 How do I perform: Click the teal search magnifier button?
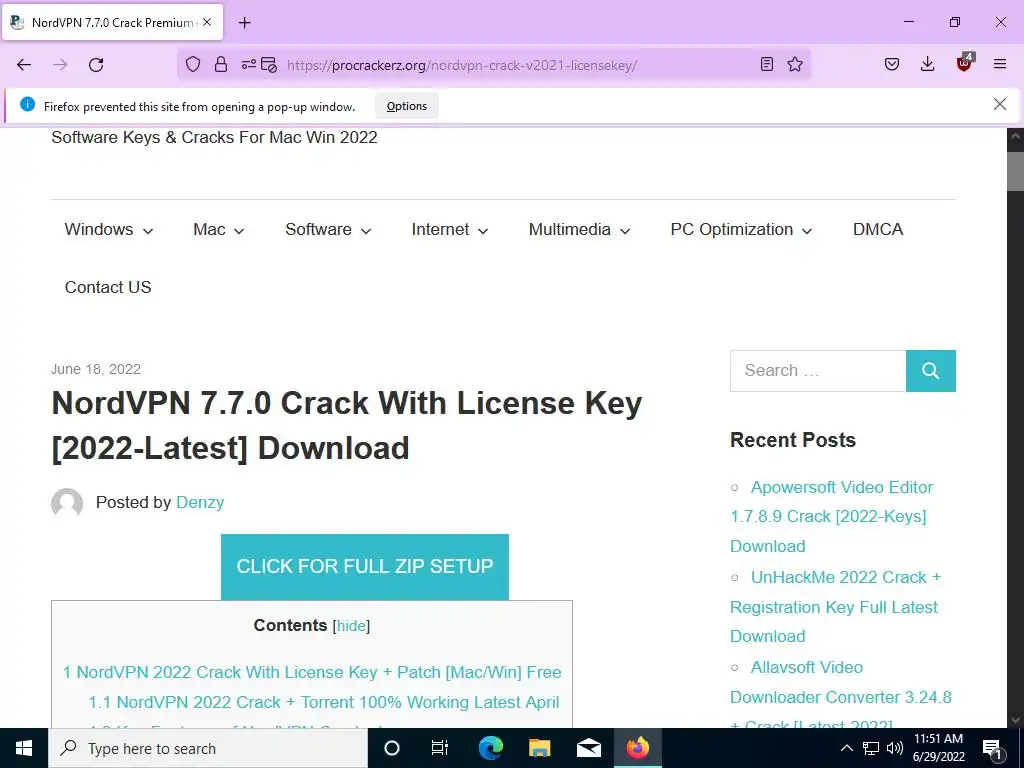point(931,370)
